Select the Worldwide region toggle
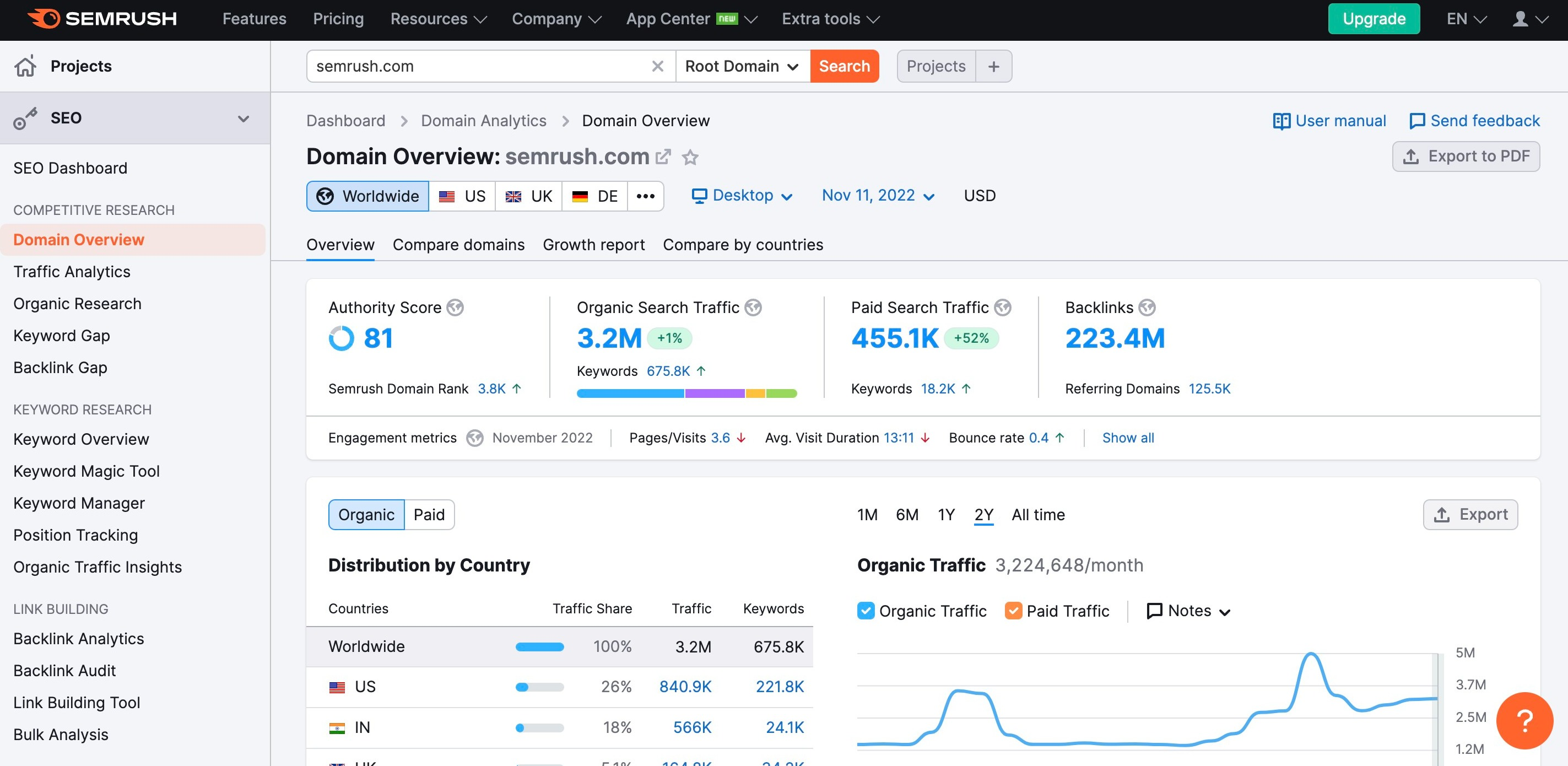Image resolution: width=1568 pixels, height=766 pixels. (x=367, y=196)
